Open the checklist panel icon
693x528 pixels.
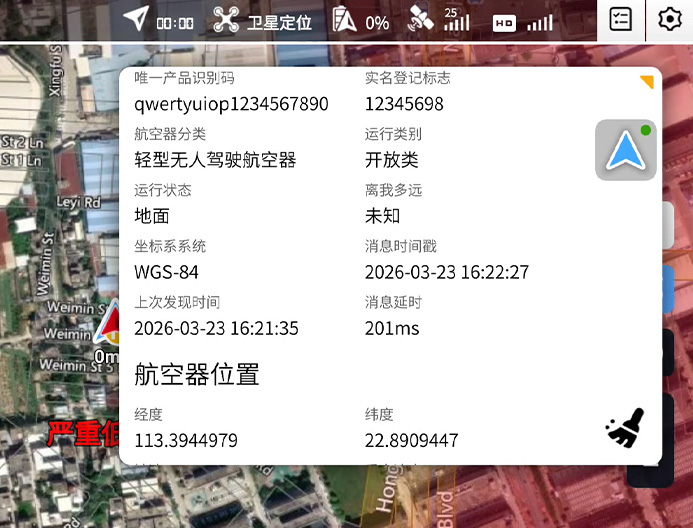point(621,20)
